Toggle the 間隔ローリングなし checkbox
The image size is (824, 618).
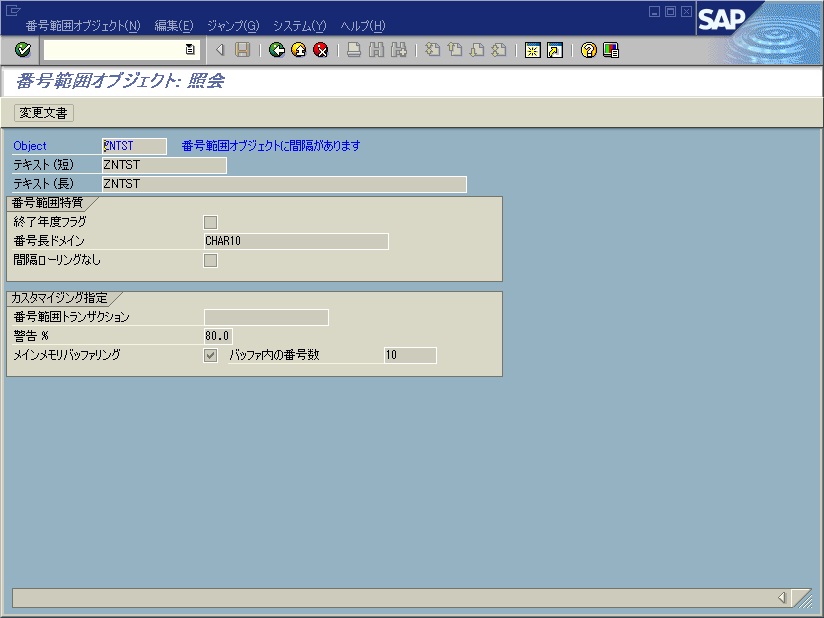coord(210,261)
